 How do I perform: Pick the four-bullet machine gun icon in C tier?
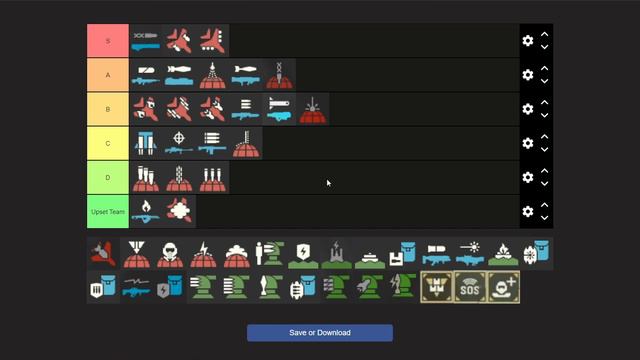pos(213,144)
